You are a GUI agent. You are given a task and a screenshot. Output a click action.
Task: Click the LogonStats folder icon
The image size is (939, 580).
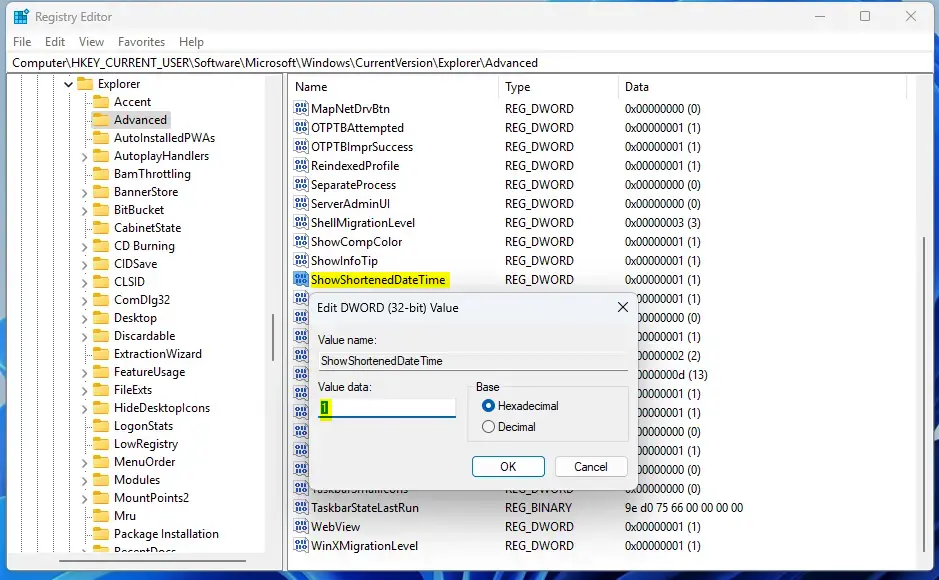pyautogui.click(x=101, y=426)
